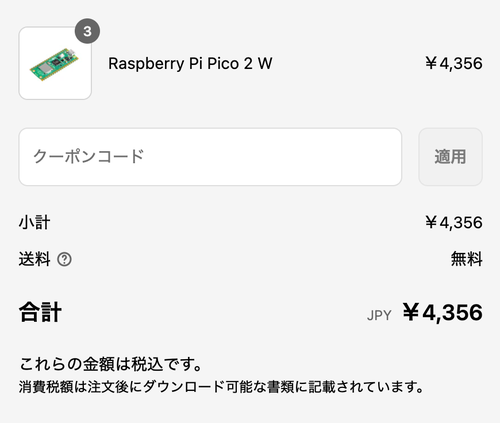
Task: Click the yen symbol in total price
Action: pyautogui.click(x=411, y=312)
